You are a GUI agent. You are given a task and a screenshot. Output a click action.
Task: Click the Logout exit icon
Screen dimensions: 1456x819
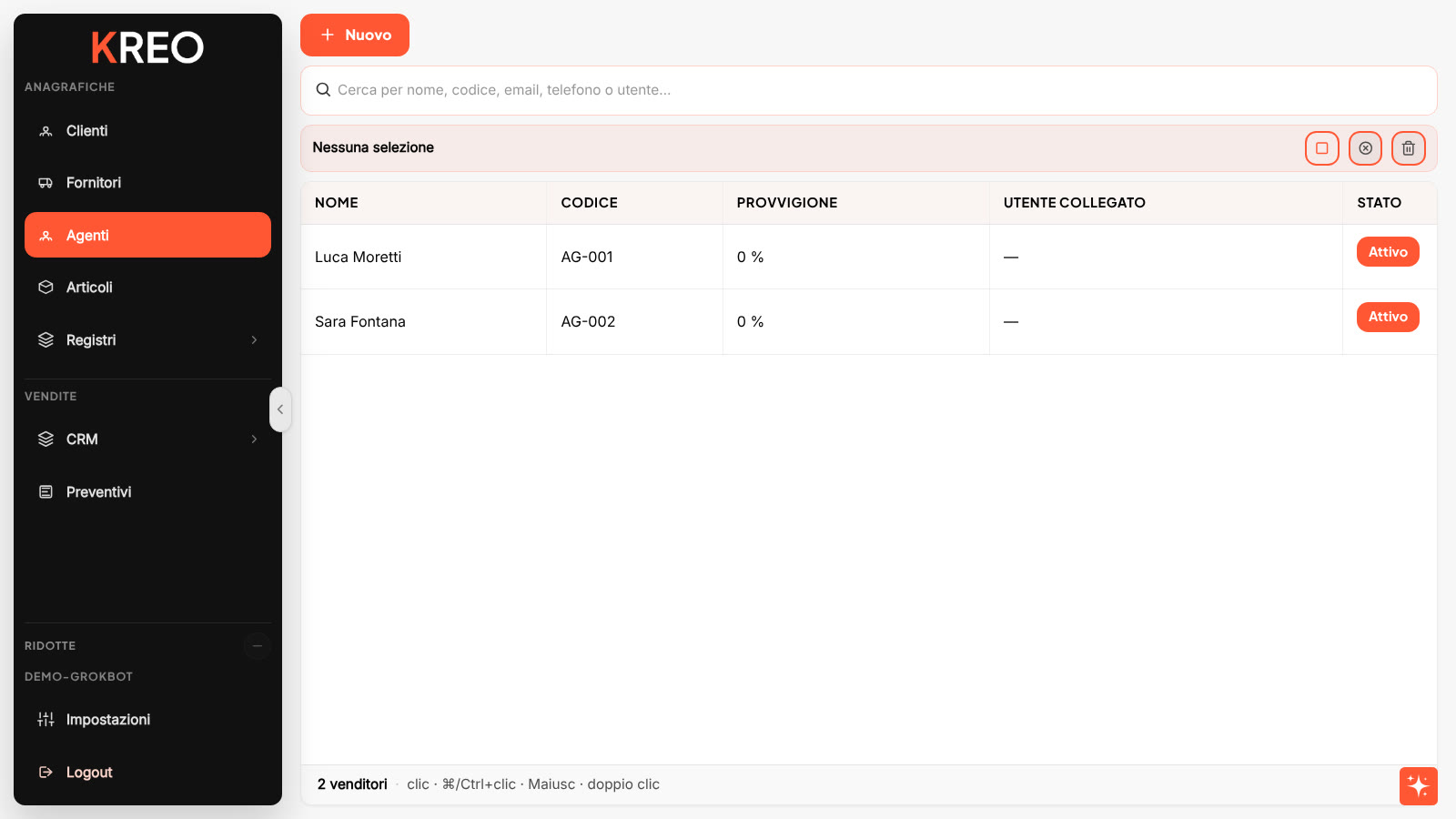coord(45,773)
